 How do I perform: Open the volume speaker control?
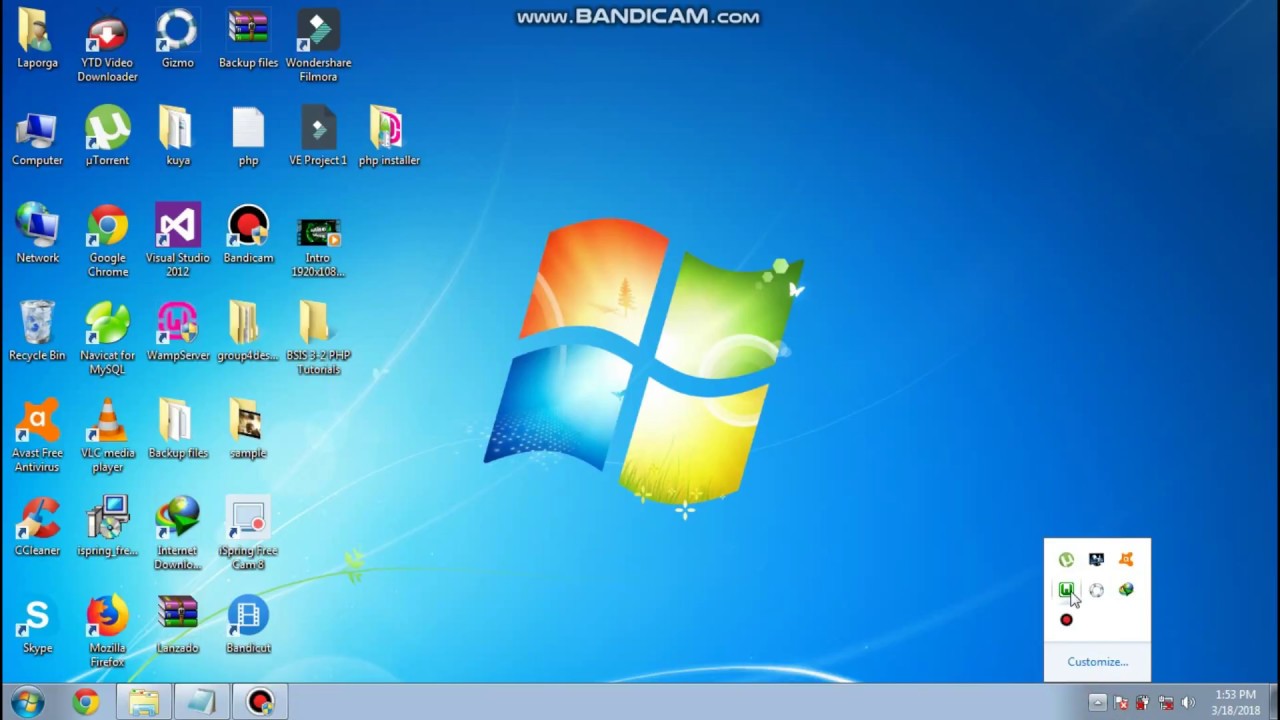(1188, 703)
